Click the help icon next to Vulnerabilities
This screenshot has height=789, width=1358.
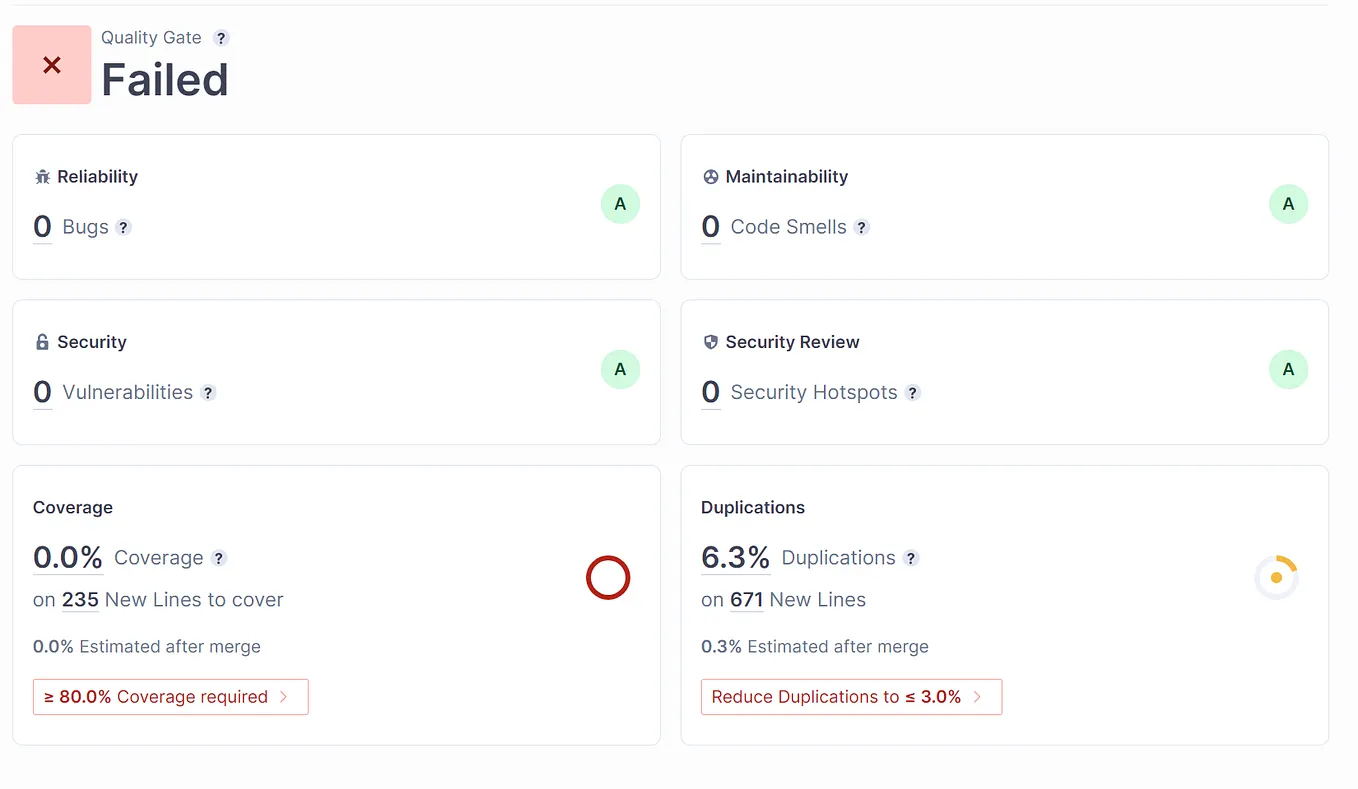point(208,392)
